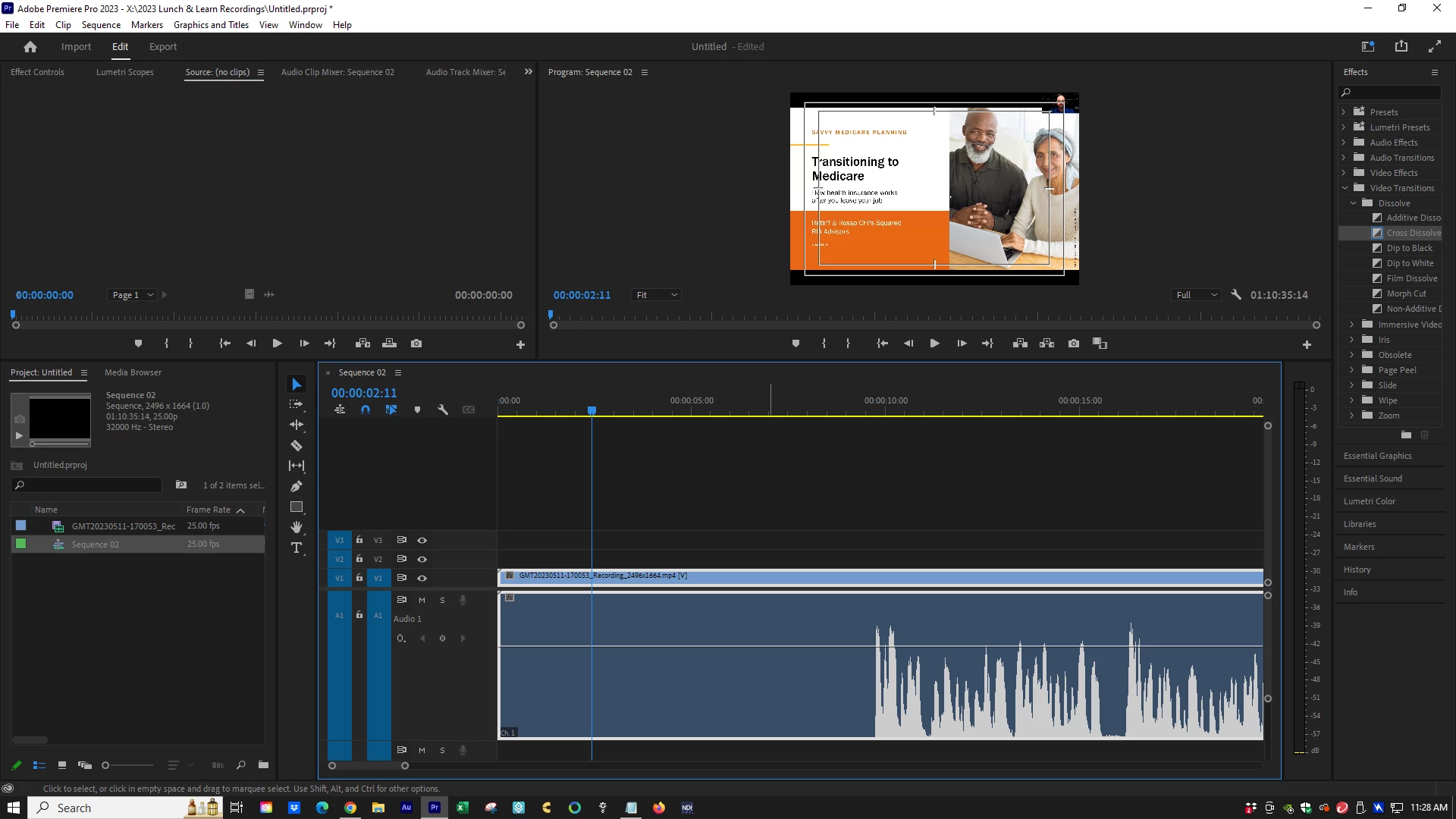Open Program monitor wrench settings
Viewport: 1456px width, 819px height.
1236,295
